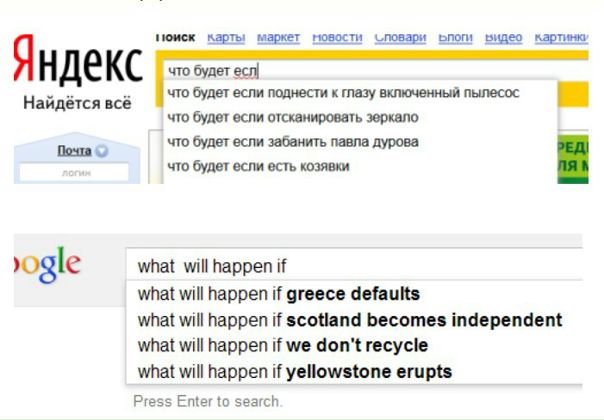Click the Yandex logo
This screenshot has height=420, width=604.
(78, 67)
